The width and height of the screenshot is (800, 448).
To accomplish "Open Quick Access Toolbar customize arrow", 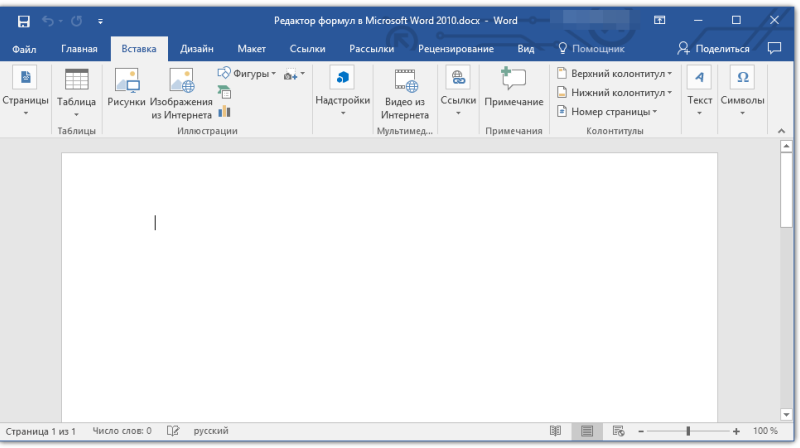I will (100, 21).
